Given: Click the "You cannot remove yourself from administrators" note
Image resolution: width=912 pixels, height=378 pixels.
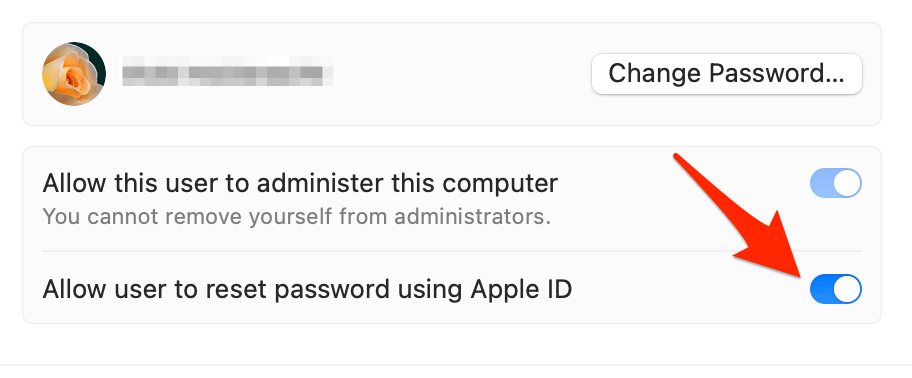Looking at the screenshot, I should point(297,217).
